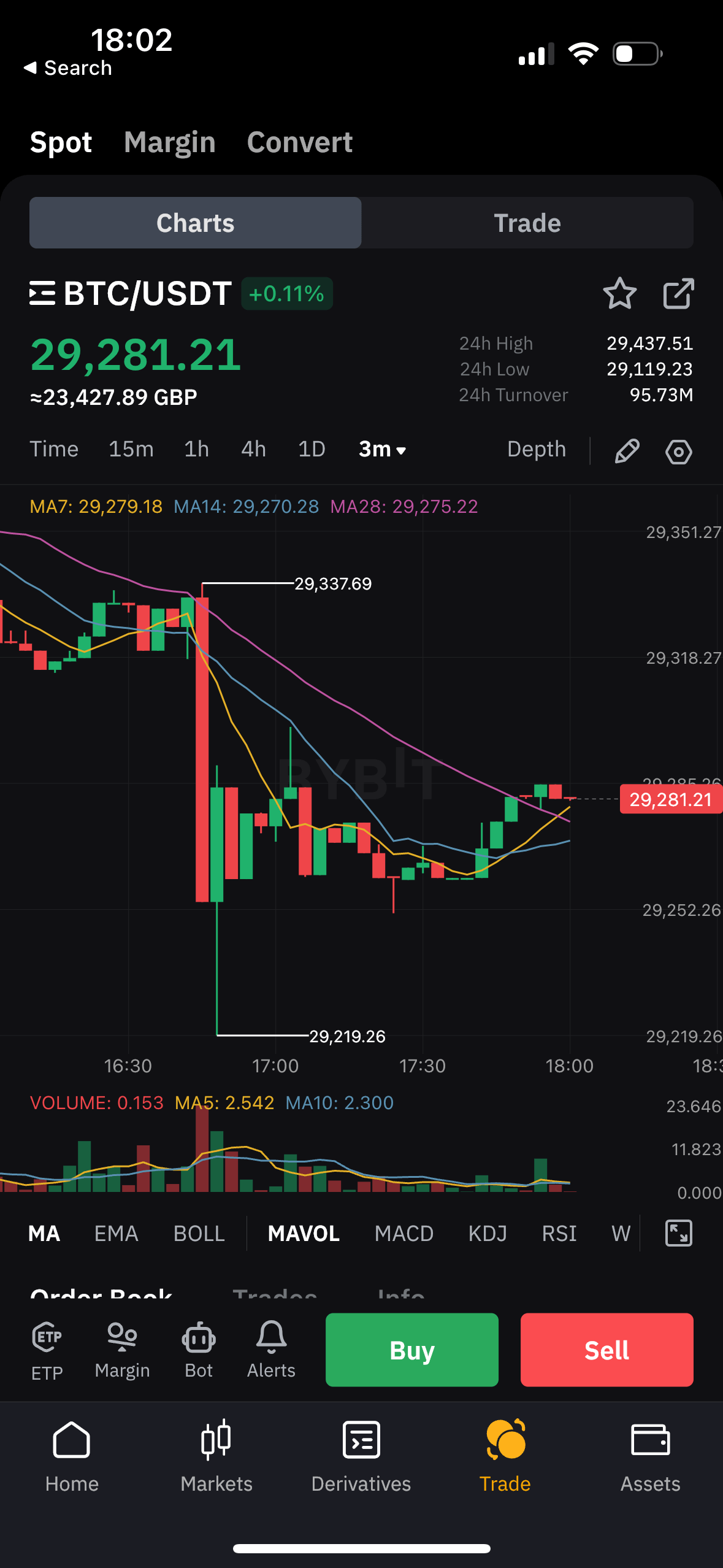Open Margin trading from quick access bar
This screenshot has width=723, height=1568.
coord(123,1348)
